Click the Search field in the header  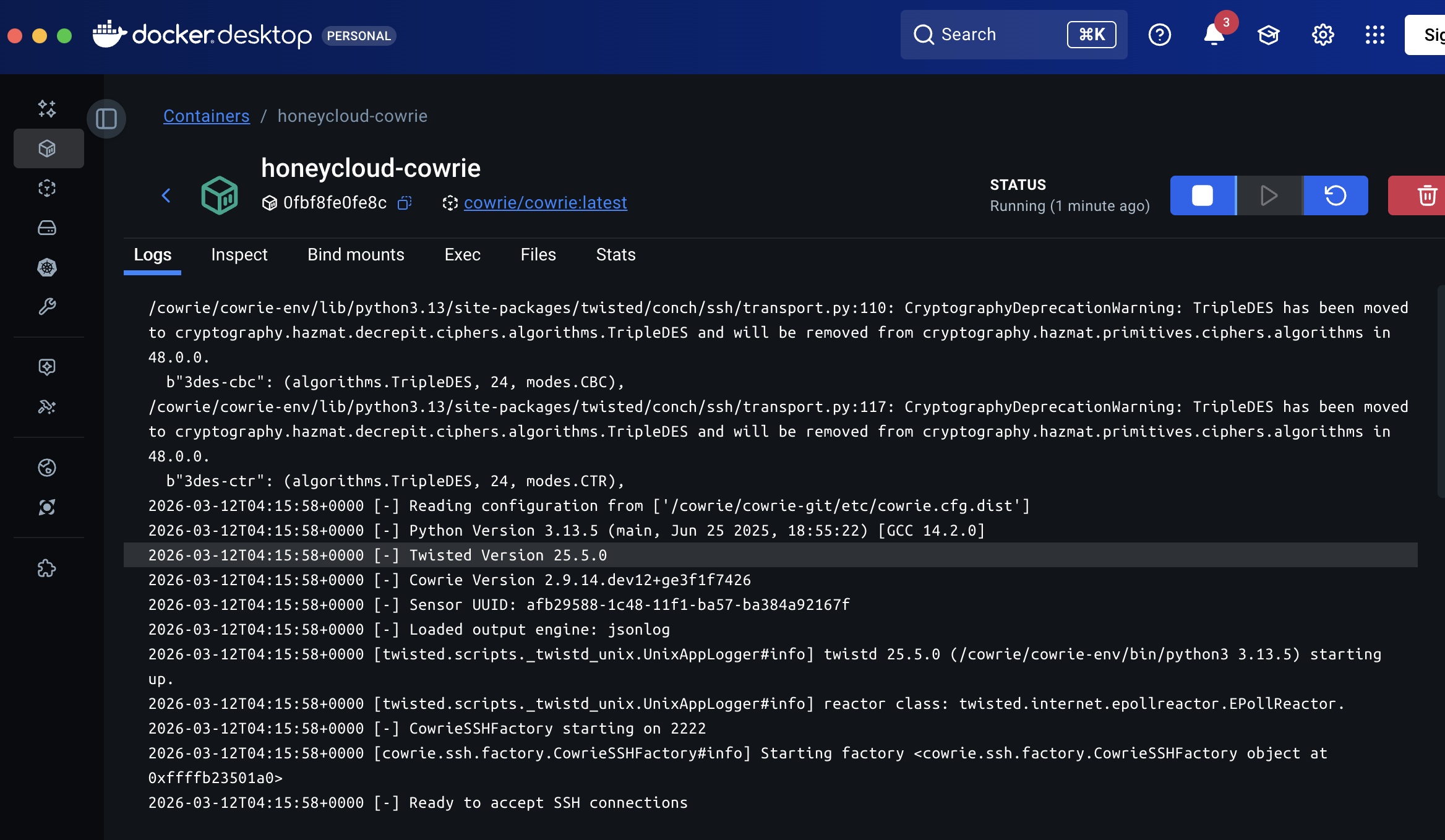coord(1014,35)
